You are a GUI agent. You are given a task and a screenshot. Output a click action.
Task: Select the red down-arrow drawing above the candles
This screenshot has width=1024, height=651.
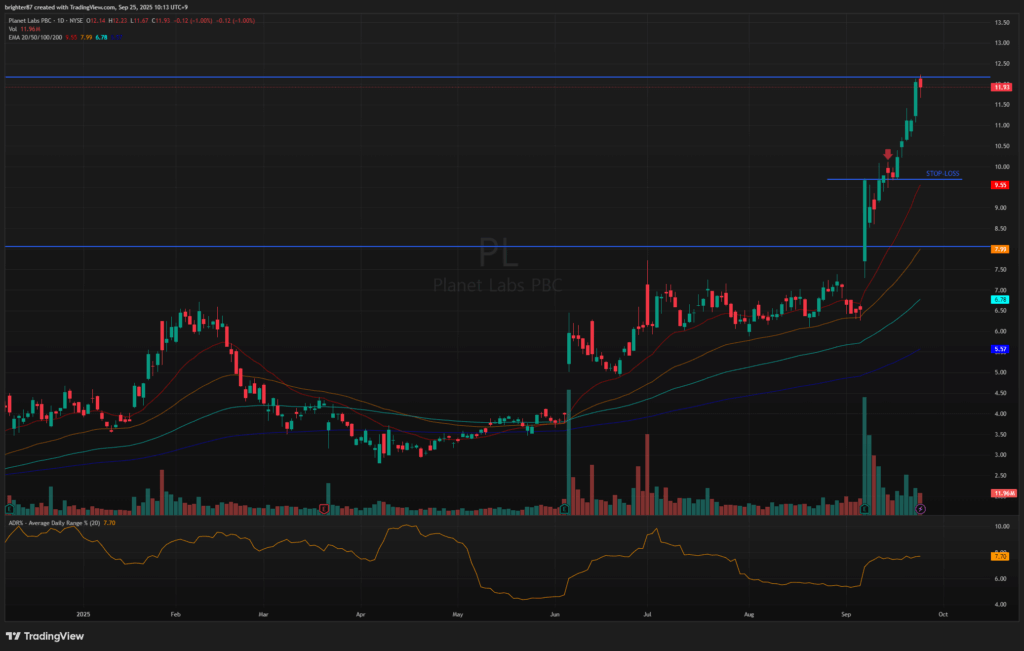888,155
